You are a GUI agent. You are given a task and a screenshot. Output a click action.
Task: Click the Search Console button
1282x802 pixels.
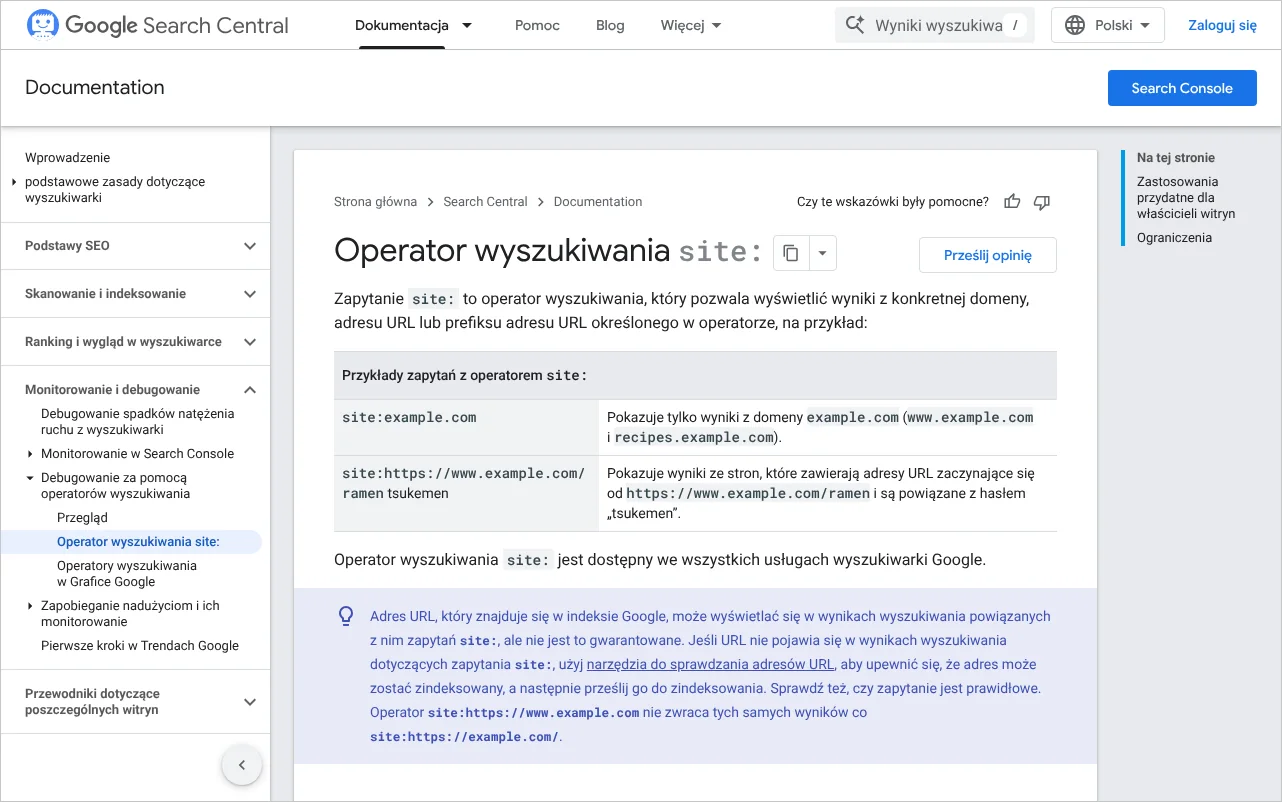pos(1182,88)
